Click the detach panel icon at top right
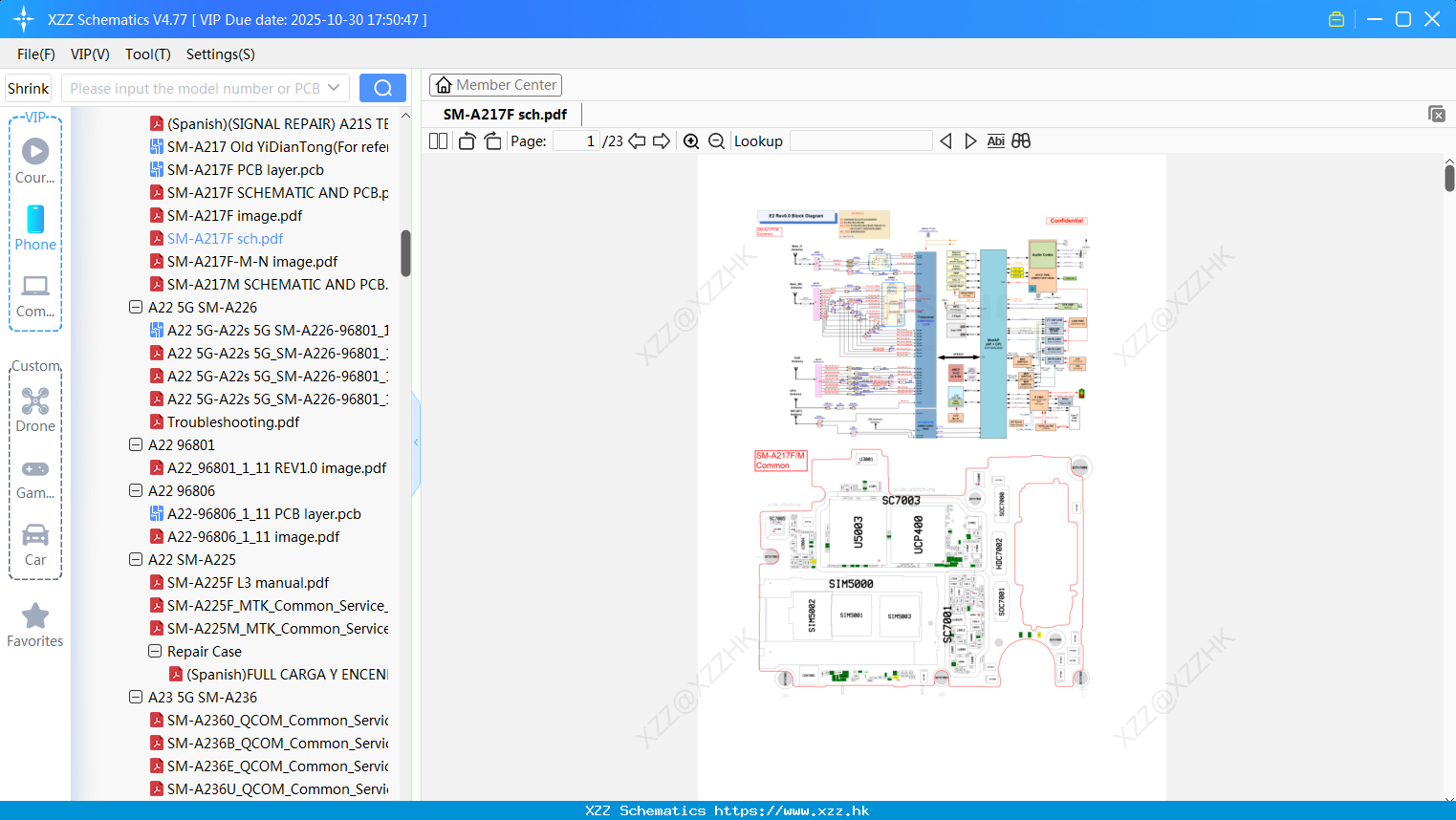 click(1437, 114)
